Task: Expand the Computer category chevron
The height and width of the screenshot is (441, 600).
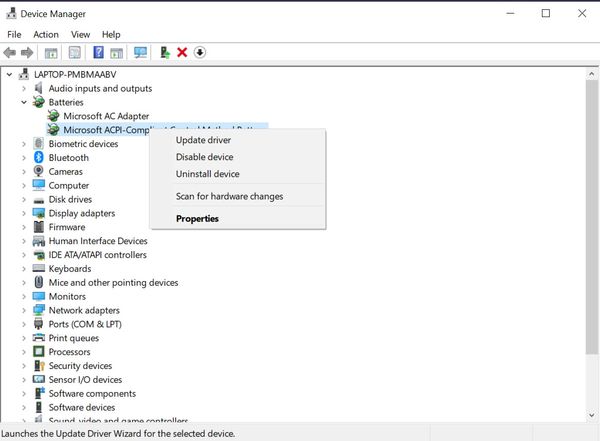Action: click(24, 185)
